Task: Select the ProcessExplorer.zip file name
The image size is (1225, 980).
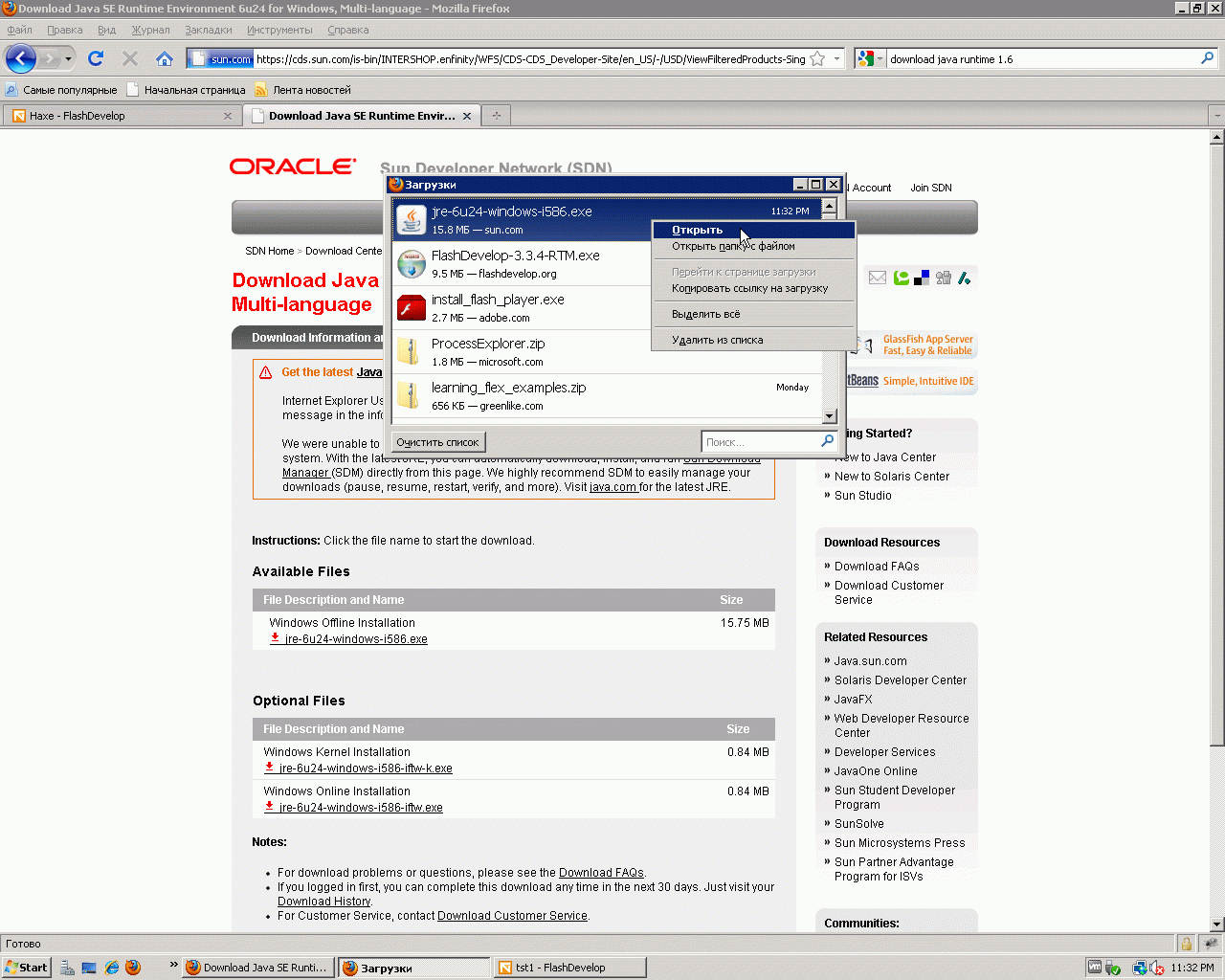Action: 488,344
